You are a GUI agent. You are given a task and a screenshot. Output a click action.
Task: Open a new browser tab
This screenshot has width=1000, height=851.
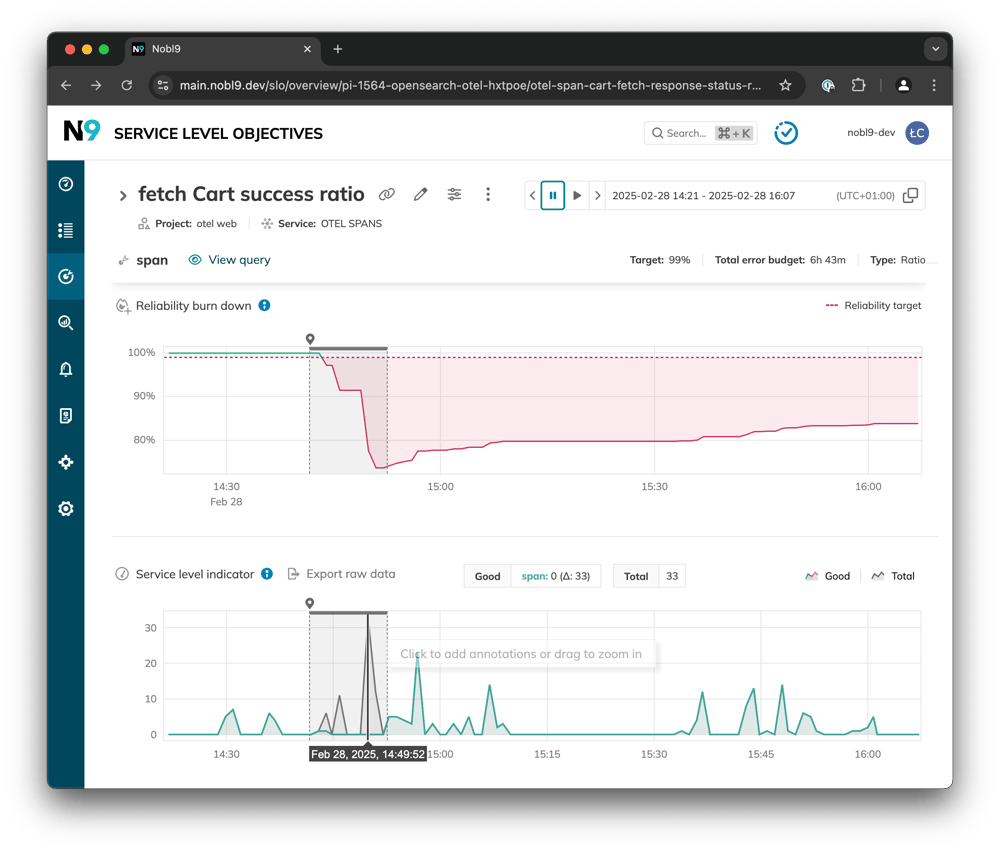[338, 49]
